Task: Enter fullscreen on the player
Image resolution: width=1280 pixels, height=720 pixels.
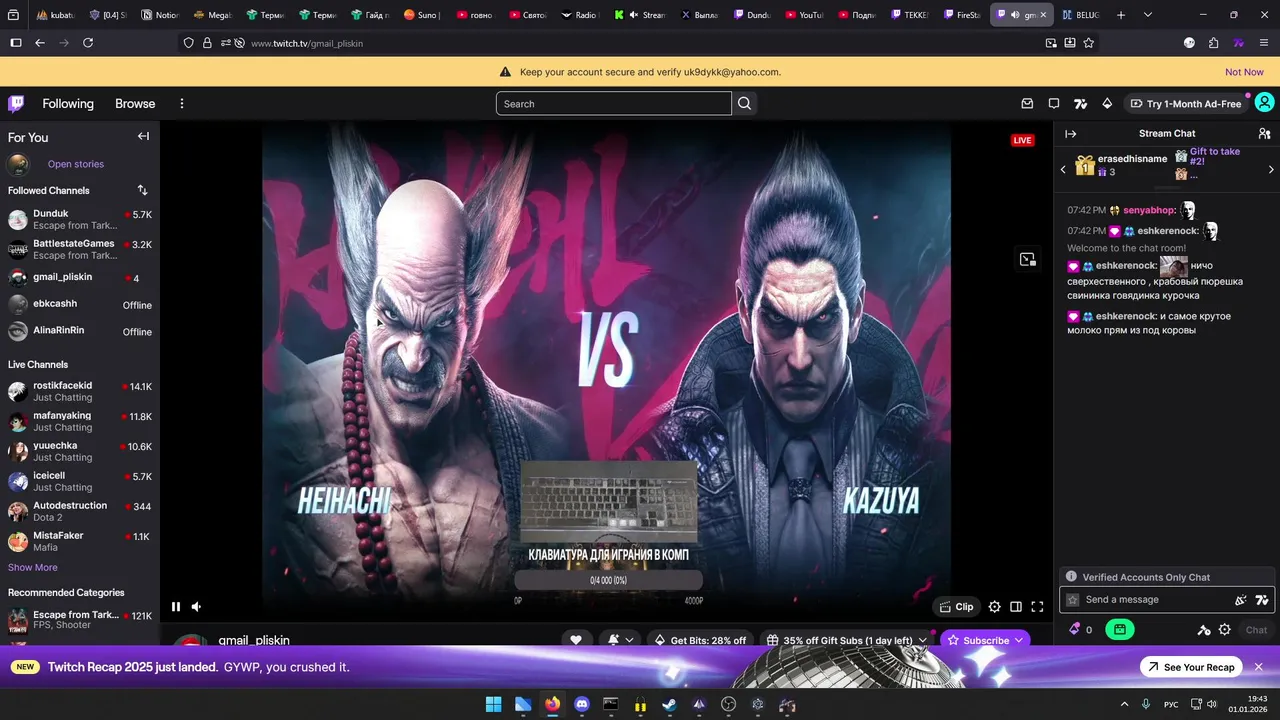Action: (x=1037, y=607)
